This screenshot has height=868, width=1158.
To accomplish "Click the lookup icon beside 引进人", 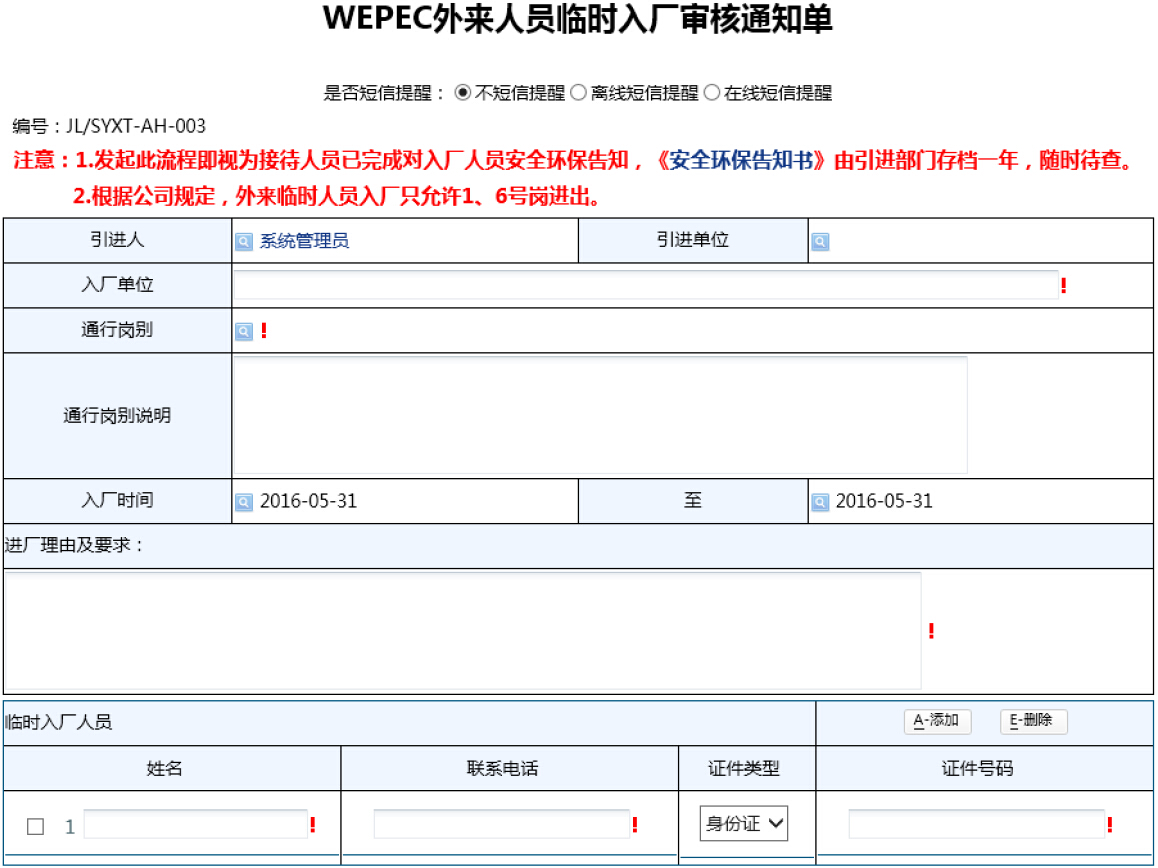I will (x=244, y=242).
